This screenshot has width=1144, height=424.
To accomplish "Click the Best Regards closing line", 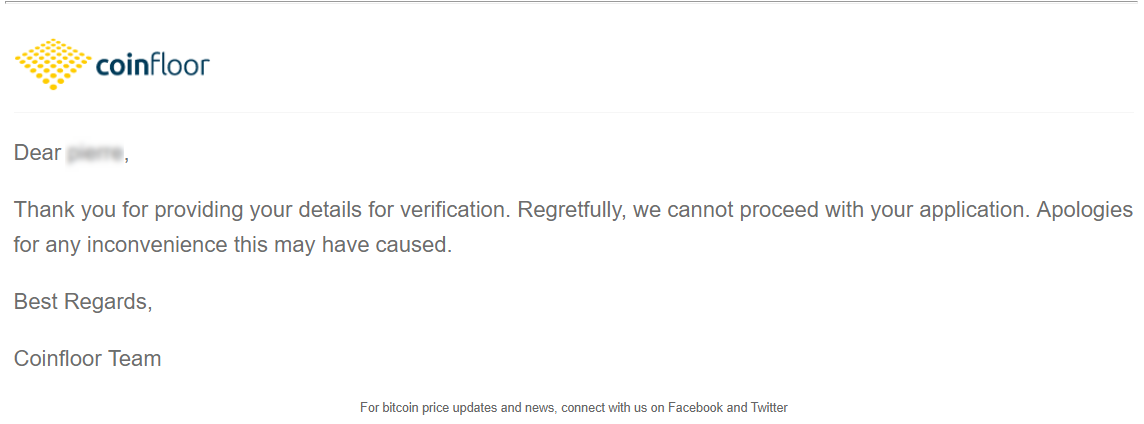I will (x=82, y=301).
